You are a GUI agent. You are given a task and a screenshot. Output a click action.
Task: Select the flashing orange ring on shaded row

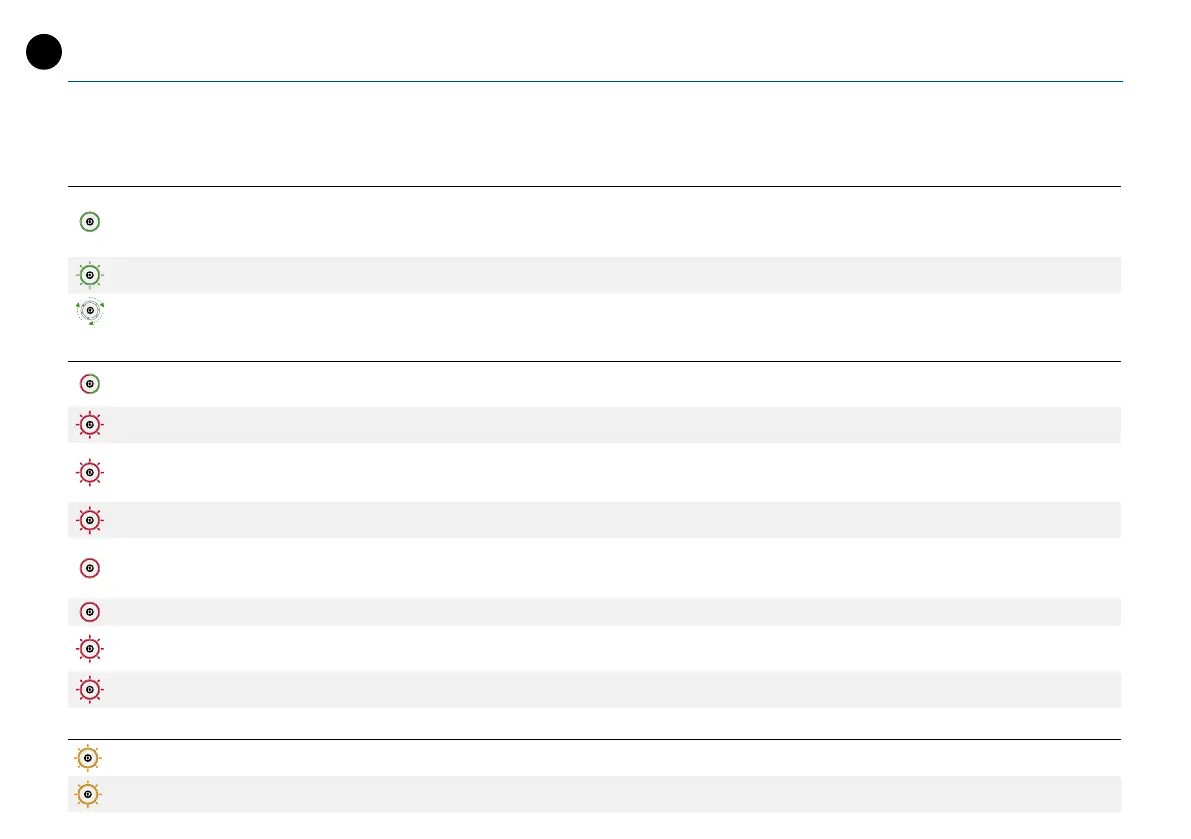pos(88,794)
